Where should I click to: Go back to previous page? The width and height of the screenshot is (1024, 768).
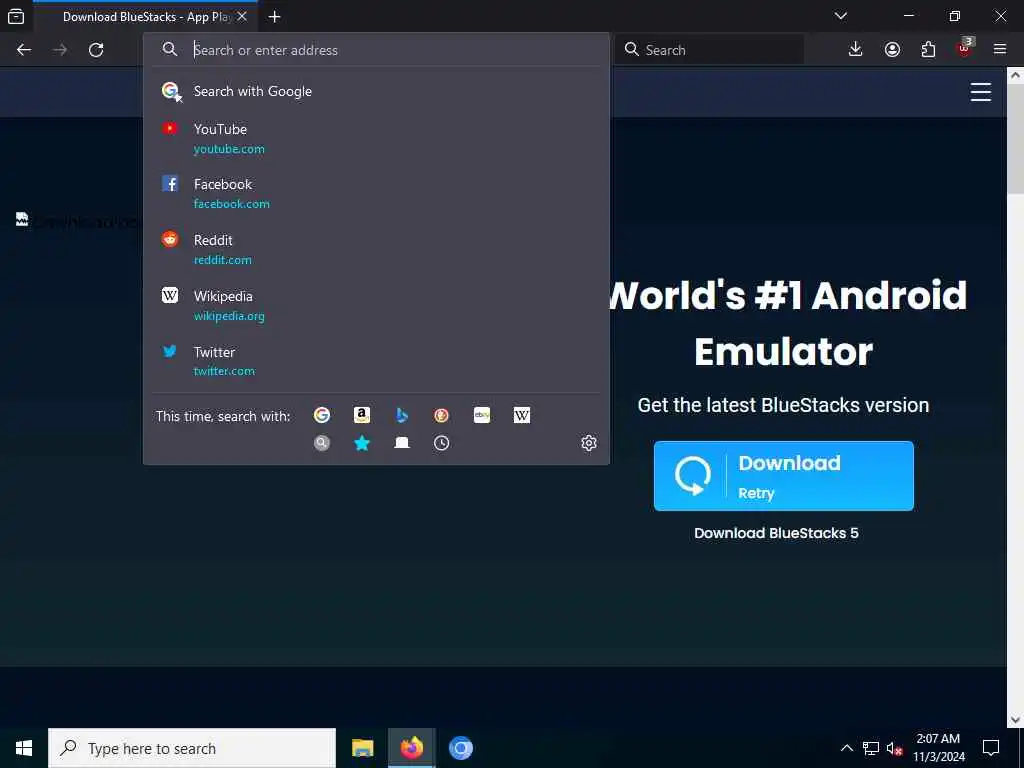24,50
